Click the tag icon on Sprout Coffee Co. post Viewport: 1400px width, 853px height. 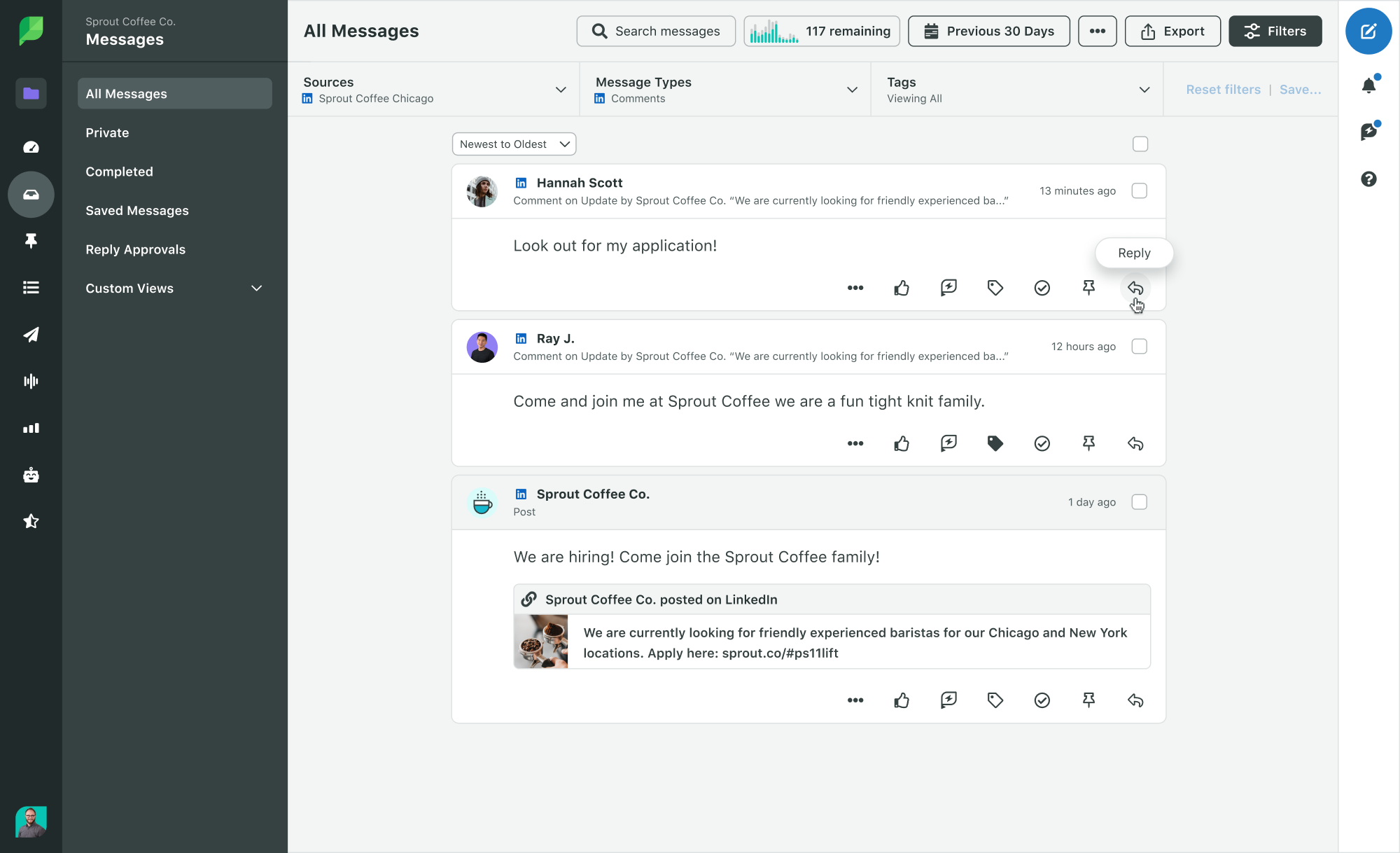(x=994, y=700)
